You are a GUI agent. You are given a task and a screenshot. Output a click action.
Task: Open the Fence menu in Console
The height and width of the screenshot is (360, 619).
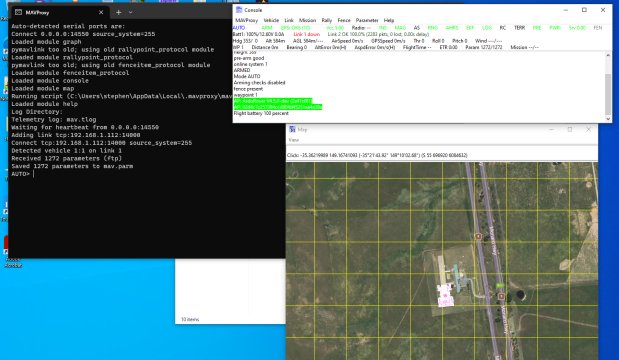[x=344, y=20]
